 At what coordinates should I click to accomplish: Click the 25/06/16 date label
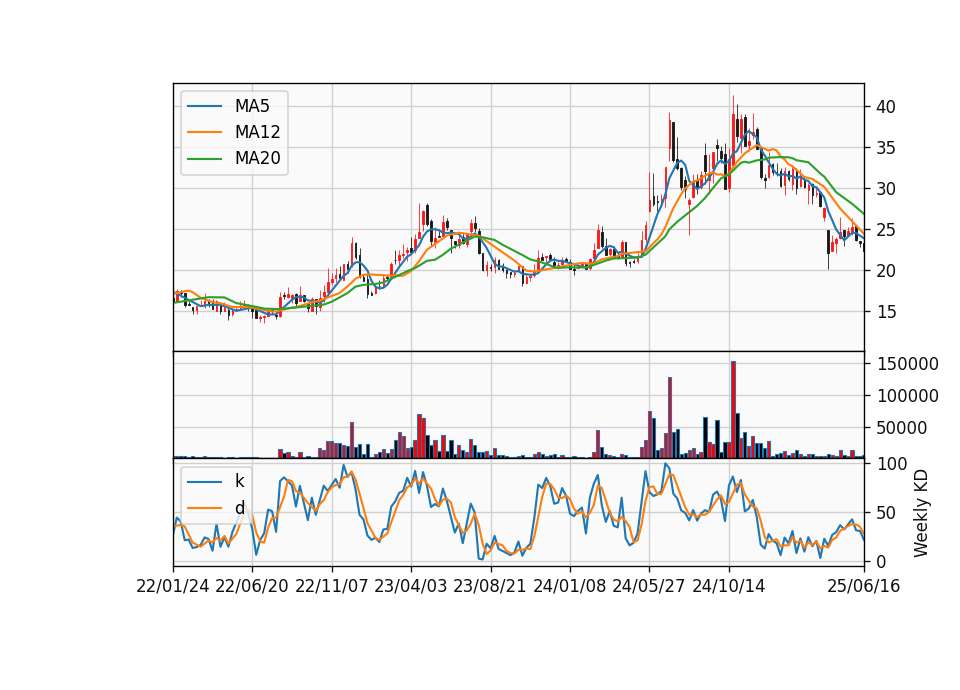tap(864, 586)
